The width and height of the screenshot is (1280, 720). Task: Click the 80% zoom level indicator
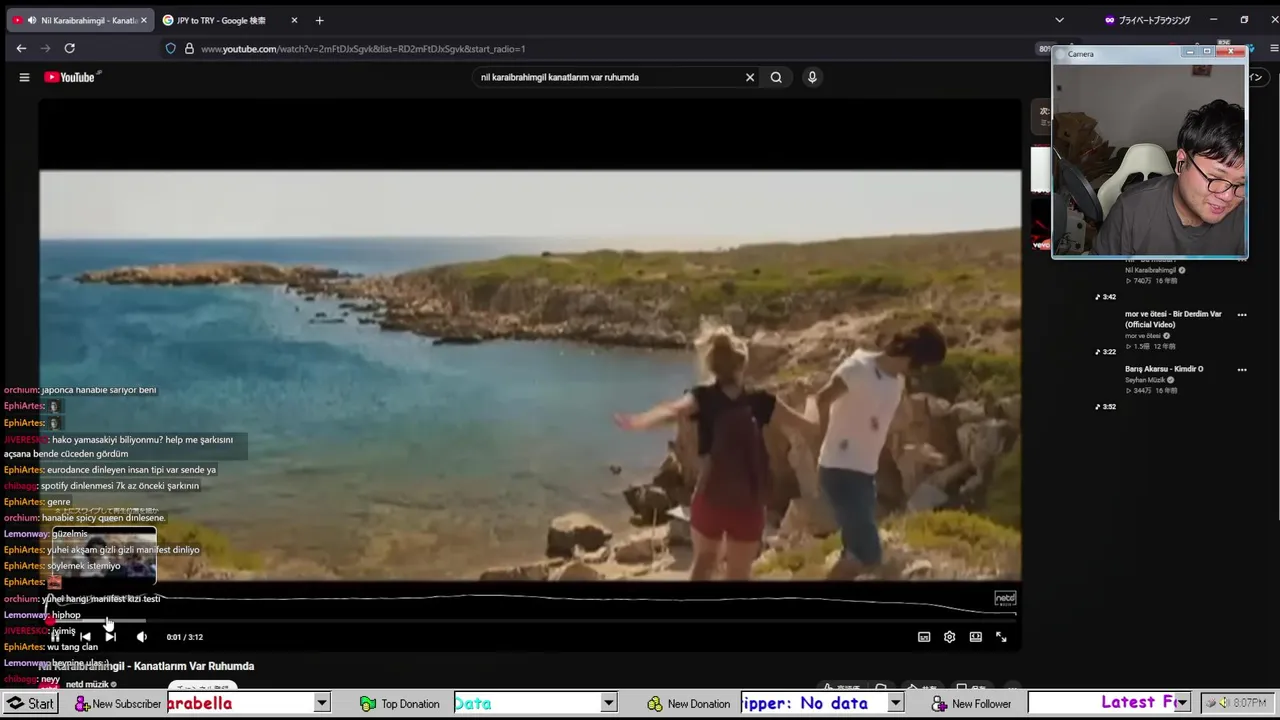click(1045, 48)
